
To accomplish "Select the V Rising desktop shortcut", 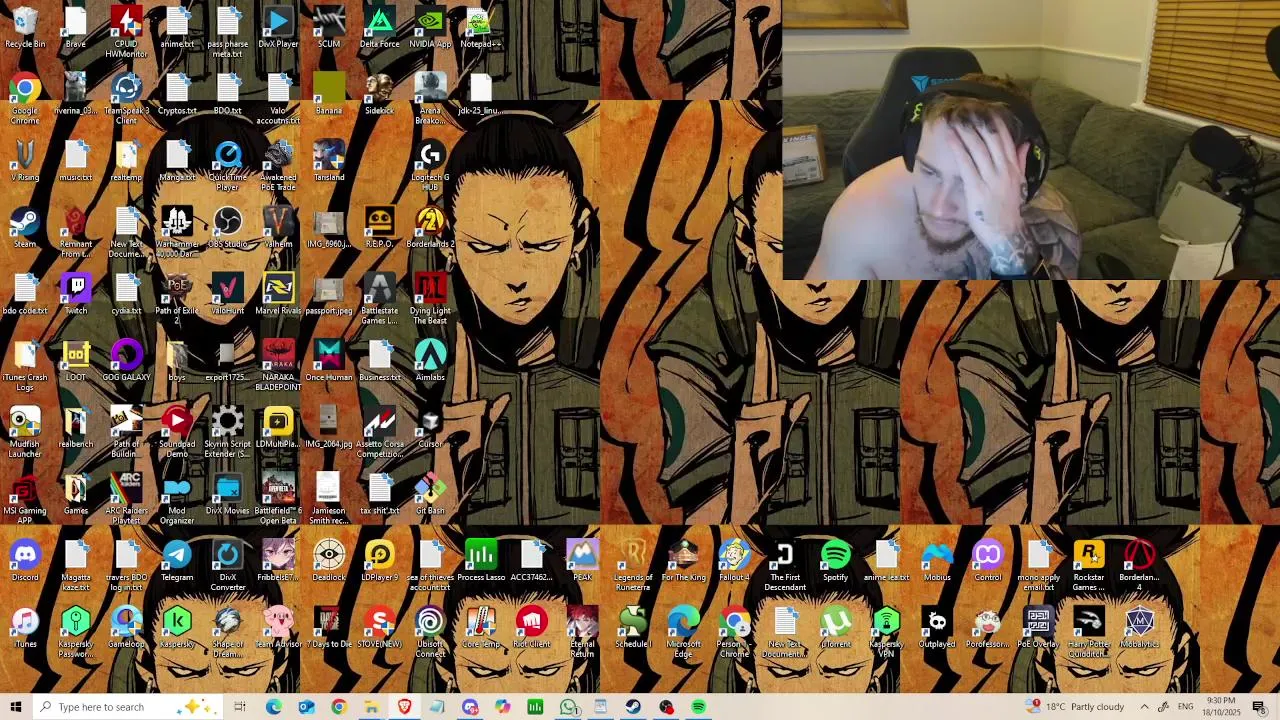I will coord(25,161).
